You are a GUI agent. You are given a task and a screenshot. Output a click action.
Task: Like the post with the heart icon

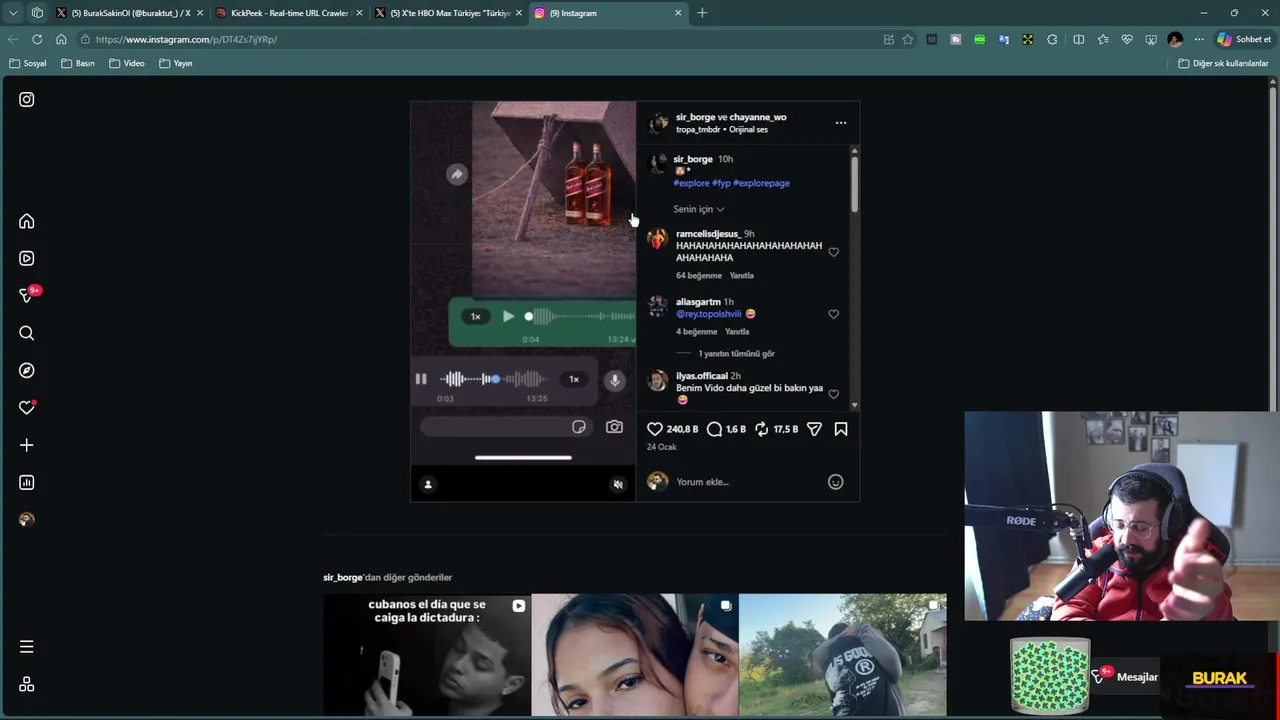point(655,429)
